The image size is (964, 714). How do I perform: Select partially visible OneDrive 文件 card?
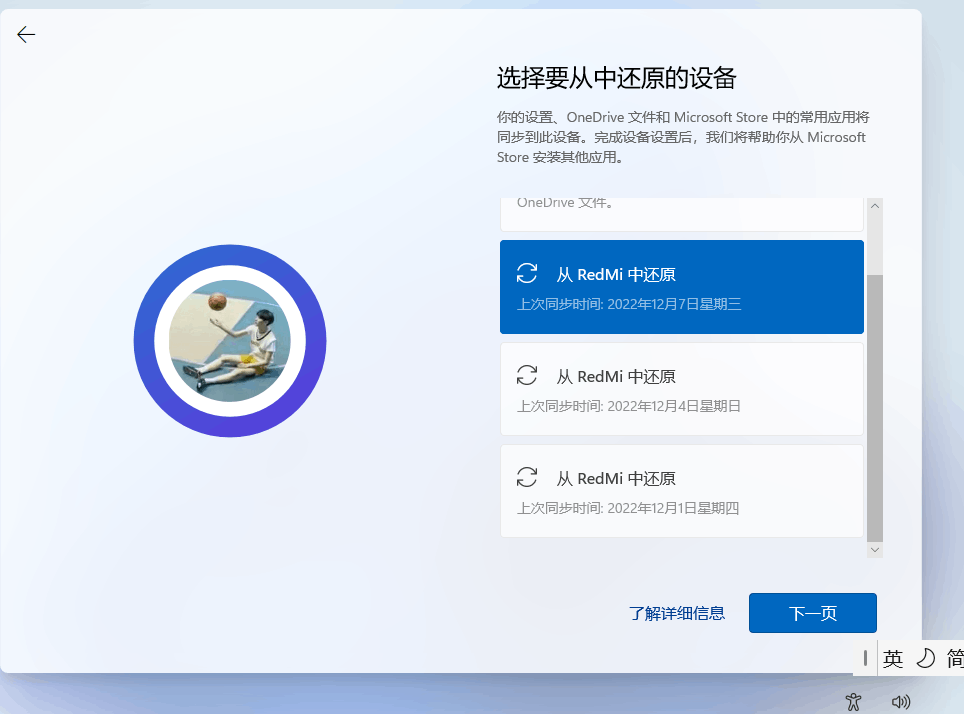click(x=682, y=215)
